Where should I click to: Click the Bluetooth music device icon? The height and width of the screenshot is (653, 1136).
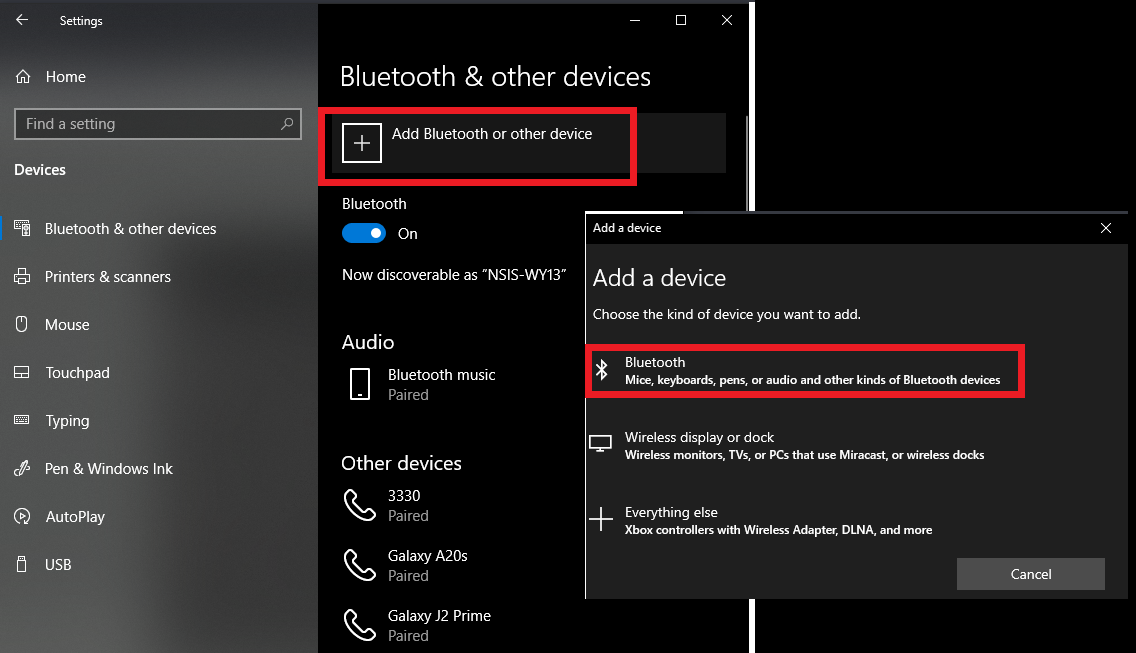[x=360, y=384]
